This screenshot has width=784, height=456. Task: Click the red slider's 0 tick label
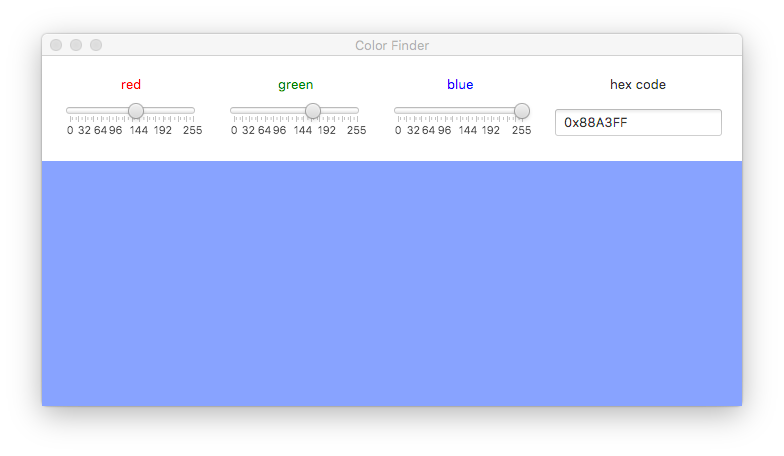click(x=70, y=130)
